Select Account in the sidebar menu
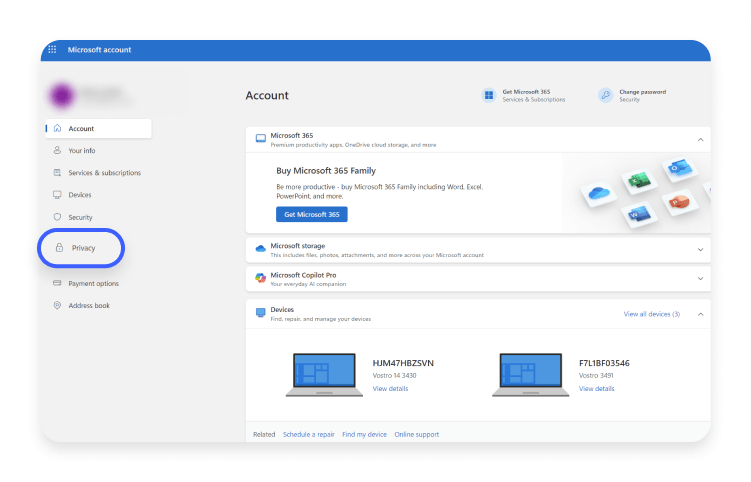The height and width of the screenshot is (482, 751). click(x=99, y=128)
